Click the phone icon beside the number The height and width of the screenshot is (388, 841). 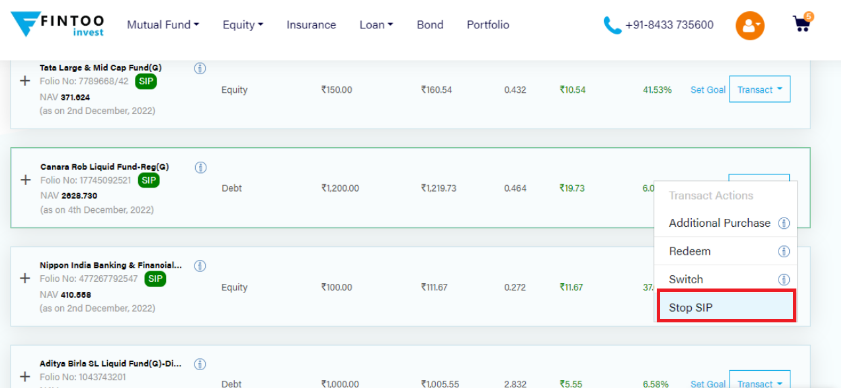[x=612, y=25]
